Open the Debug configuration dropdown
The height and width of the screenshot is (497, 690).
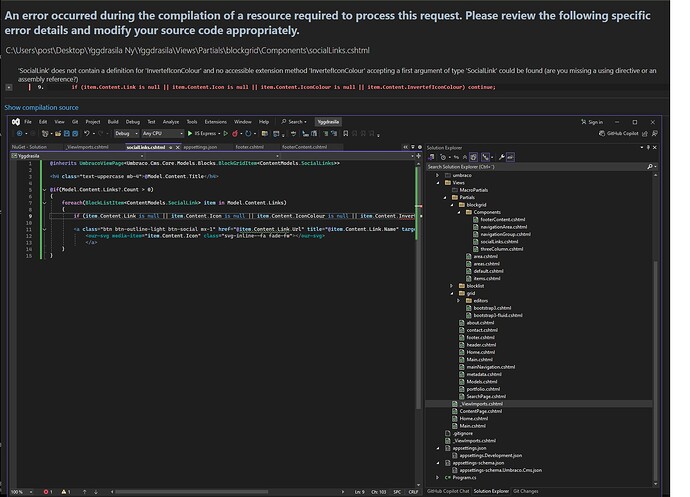(x=126, y=133)
